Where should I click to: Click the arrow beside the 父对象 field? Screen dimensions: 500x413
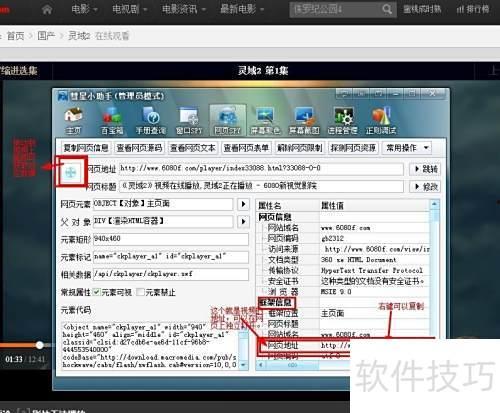pos(243,221)
